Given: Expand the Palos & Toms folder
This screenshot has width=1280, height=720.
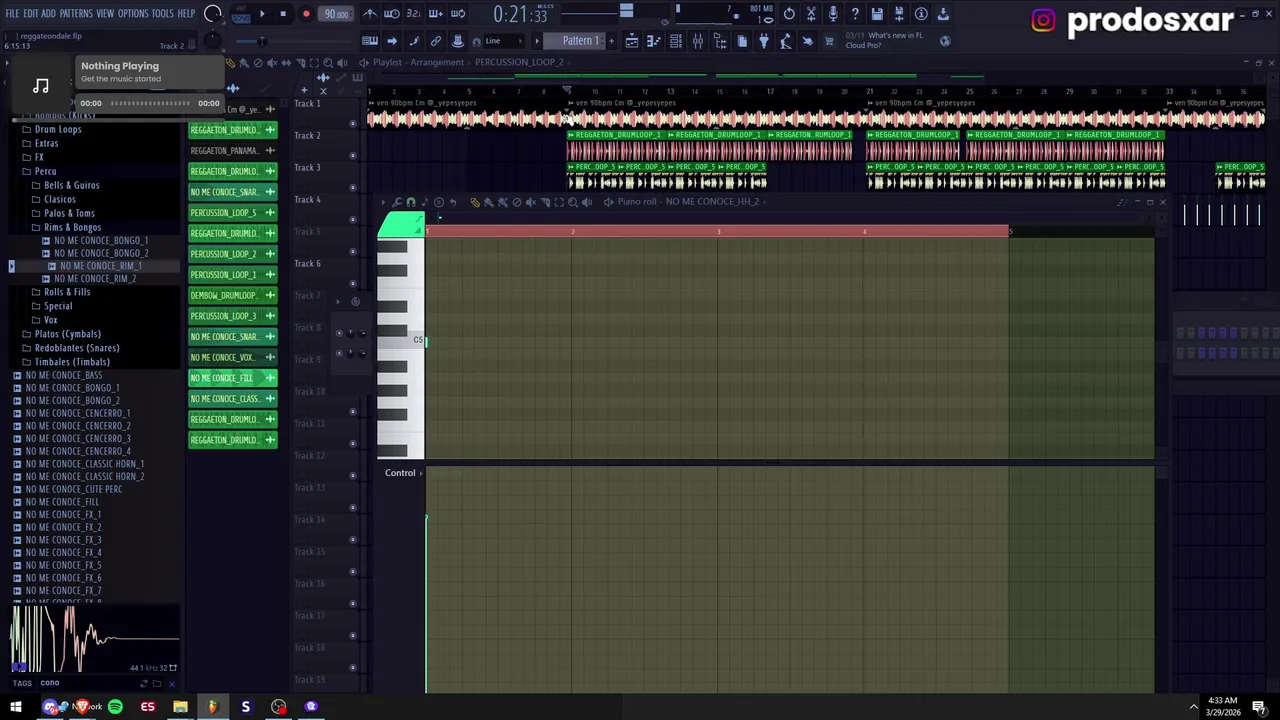Looking at the screenshot, I should coord(69,213).
